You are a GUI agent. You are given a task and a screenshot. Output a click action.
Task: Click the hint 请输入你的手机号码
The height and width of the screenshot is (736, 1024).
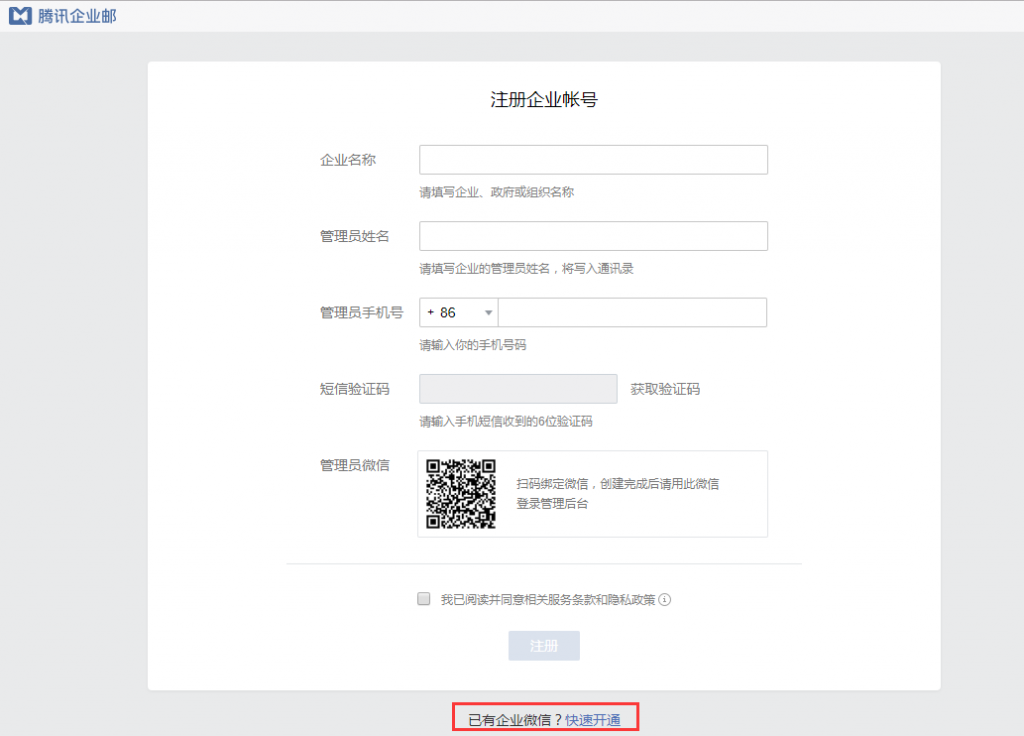pos(473,345)
